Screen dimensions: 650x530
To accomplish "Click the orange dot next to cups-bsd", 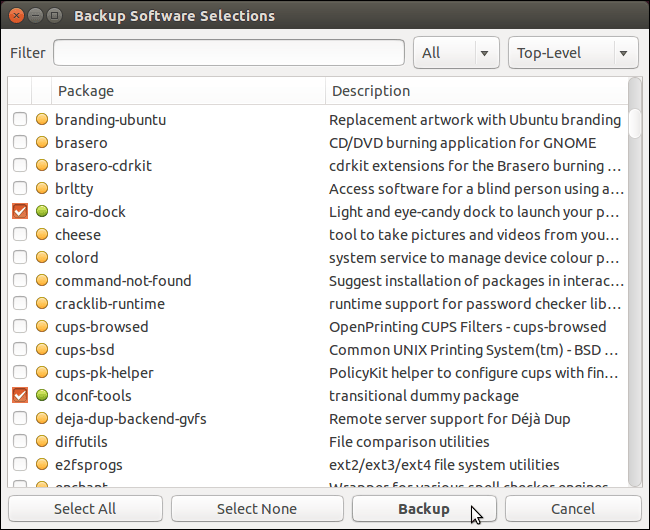I will point(42,350).
